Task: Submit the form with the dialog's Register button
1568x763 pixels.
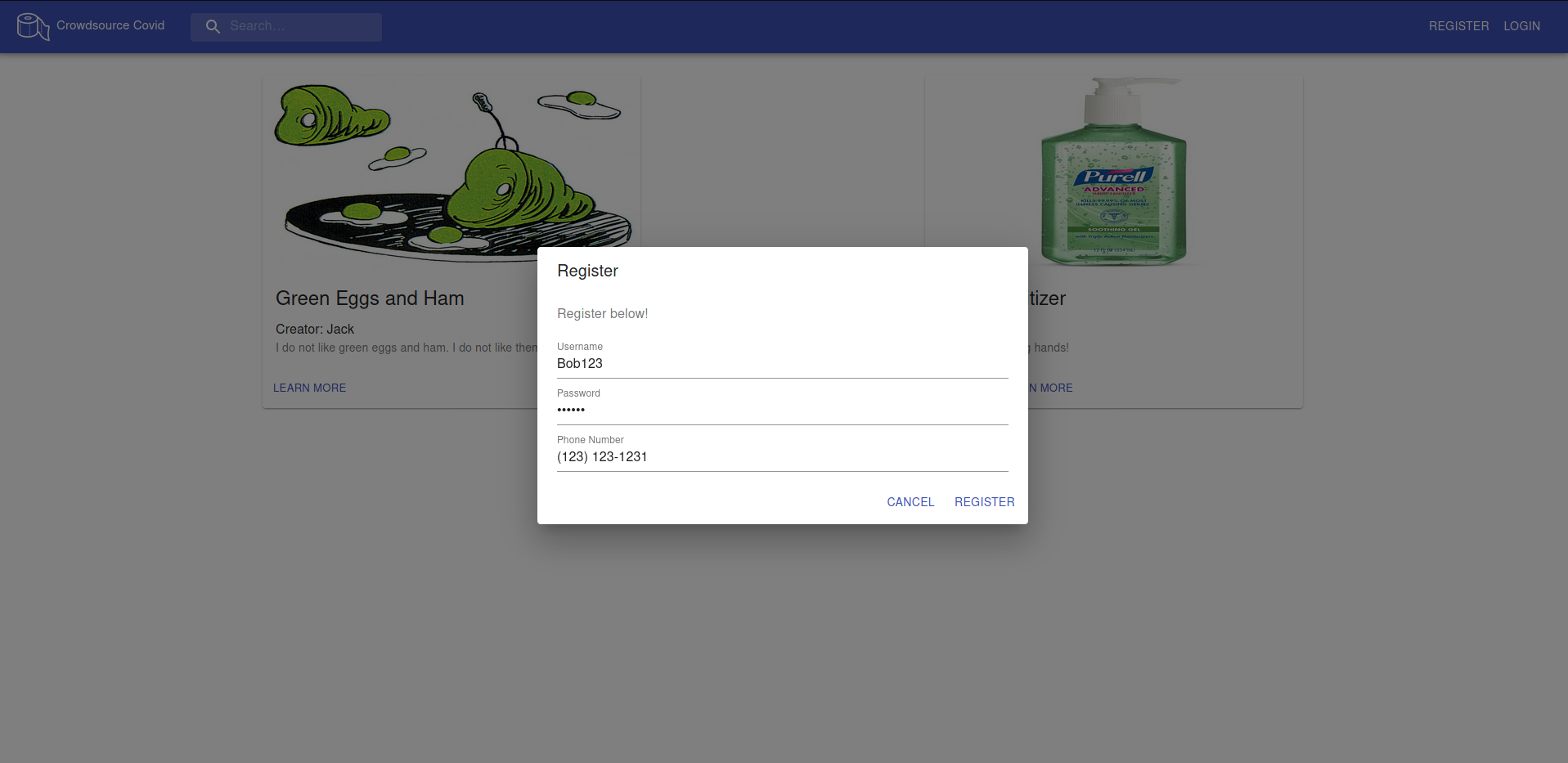Action: coord(984,502)
